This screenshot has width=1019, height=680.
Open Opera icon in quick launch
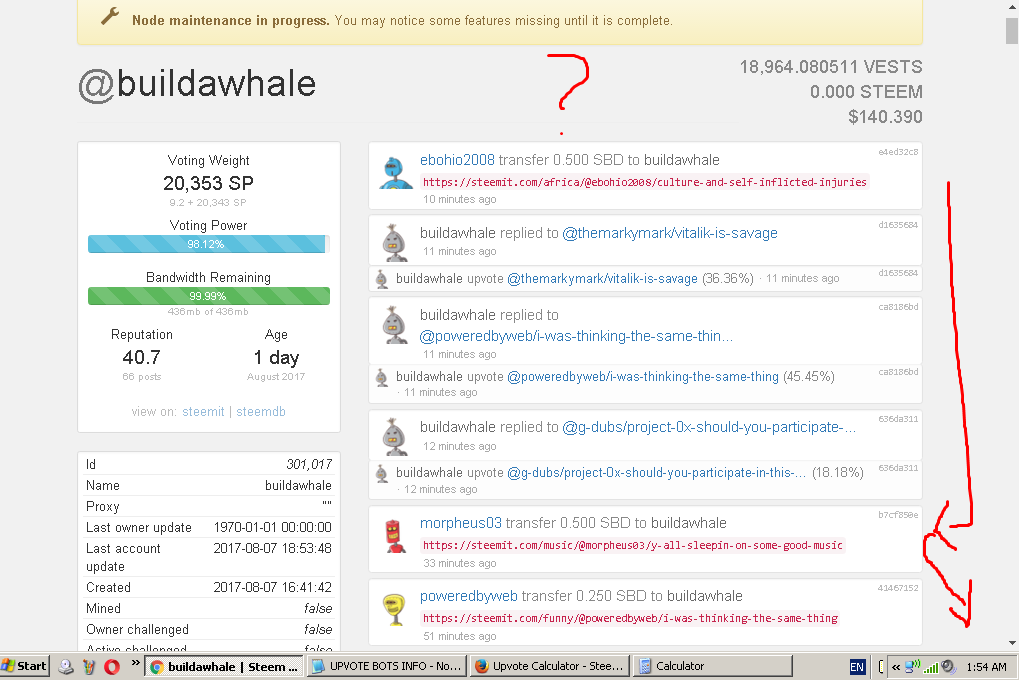coord(112,666)
